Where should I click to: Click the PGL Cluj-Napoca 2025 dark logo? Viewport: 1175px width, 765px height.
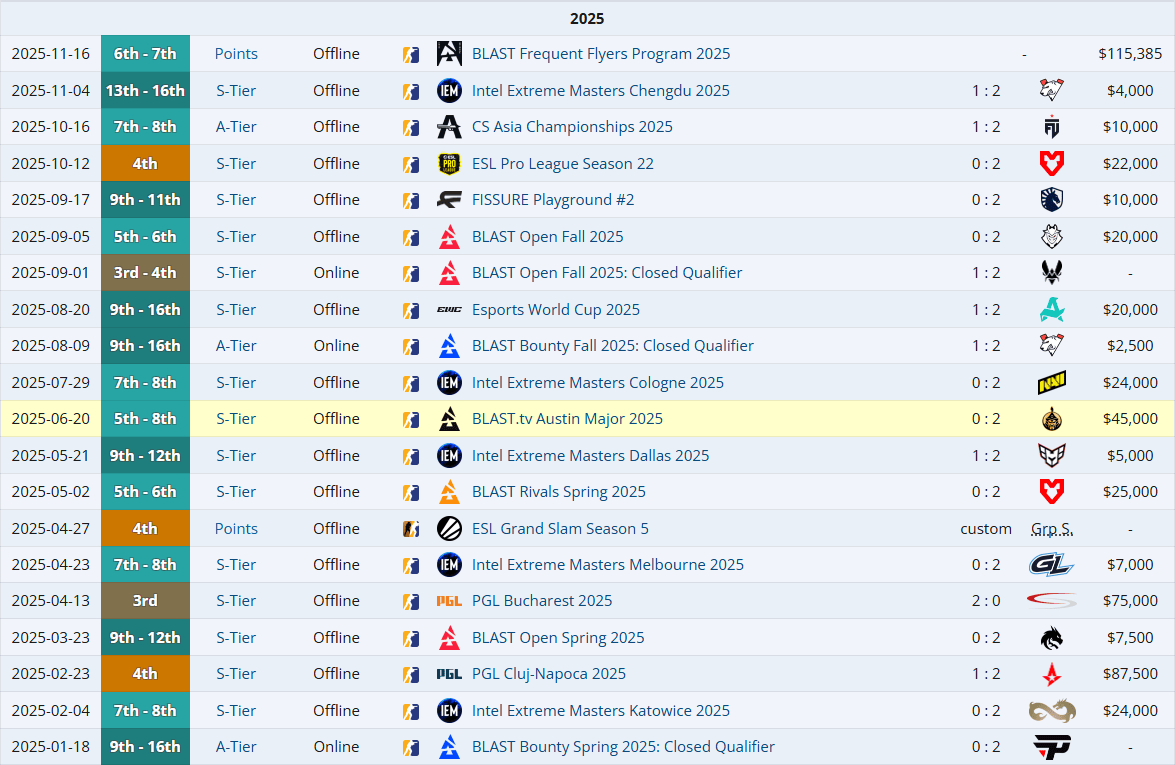click(449, 674)
